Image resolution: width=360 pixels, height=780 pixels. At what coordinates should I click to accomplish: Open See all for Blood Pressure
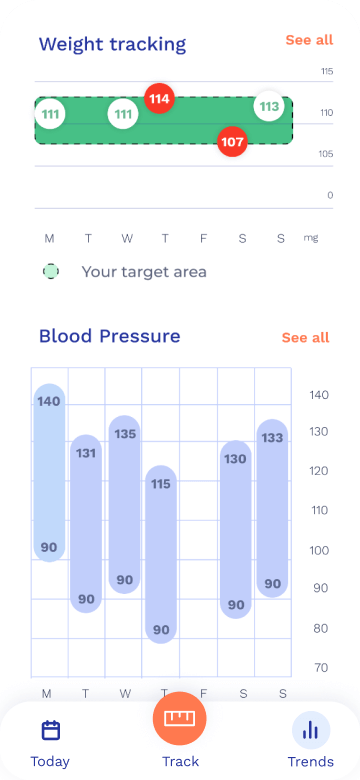[305, 338]
